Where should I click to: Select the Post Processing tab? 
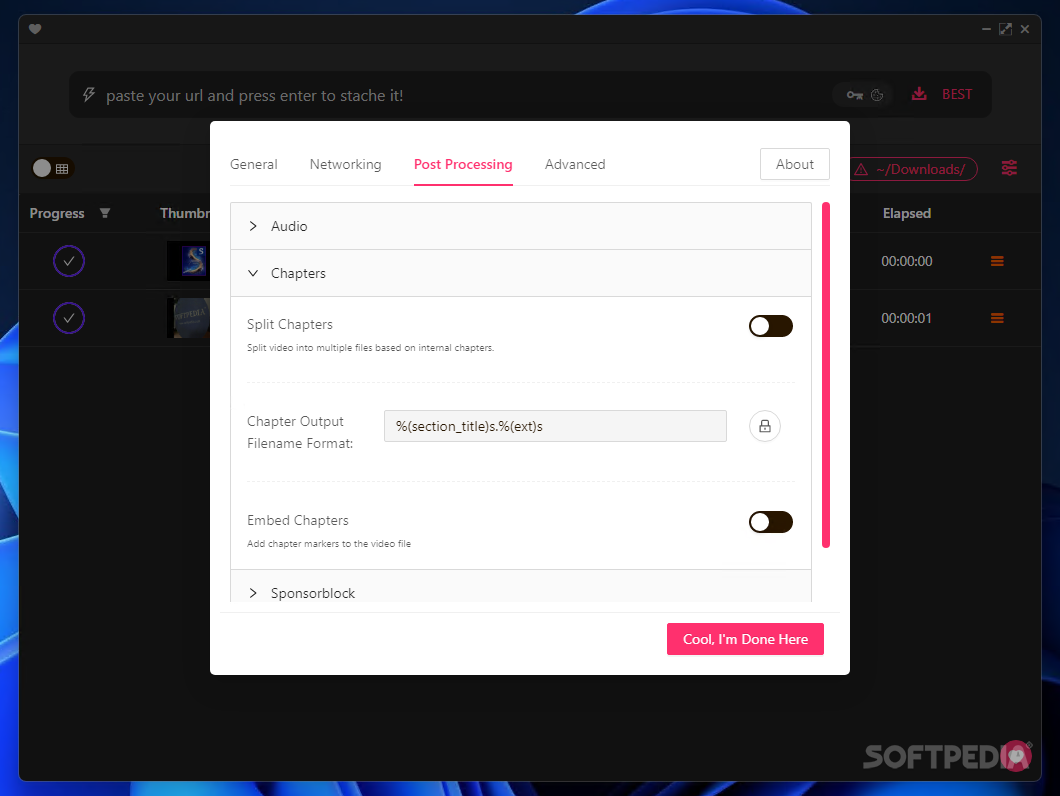pyautogui.click(x=463, y=164)
